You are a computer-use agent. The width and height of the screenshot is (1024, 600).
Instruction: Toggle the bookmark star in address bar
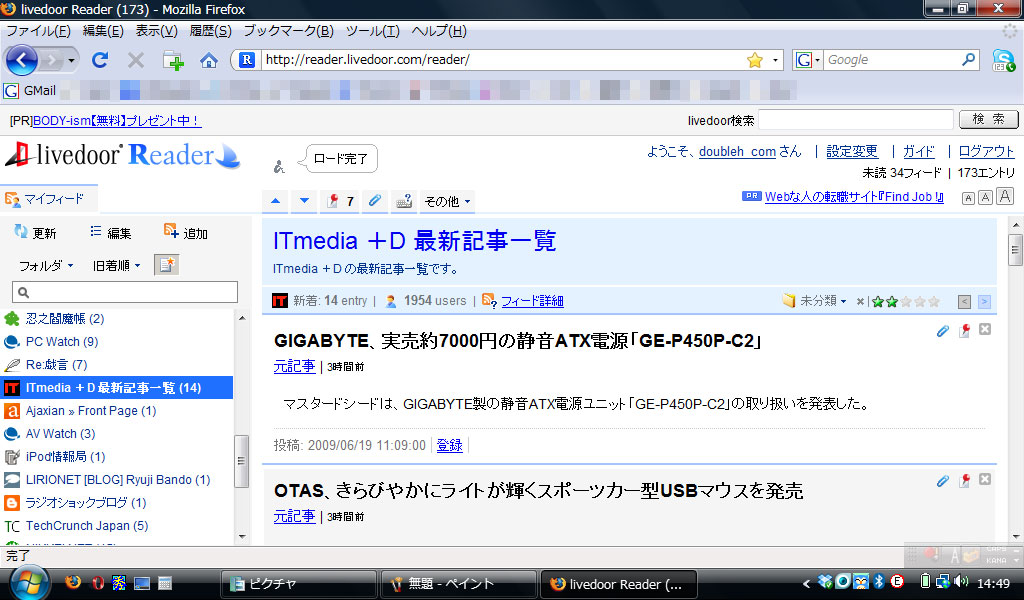point(755,60)
